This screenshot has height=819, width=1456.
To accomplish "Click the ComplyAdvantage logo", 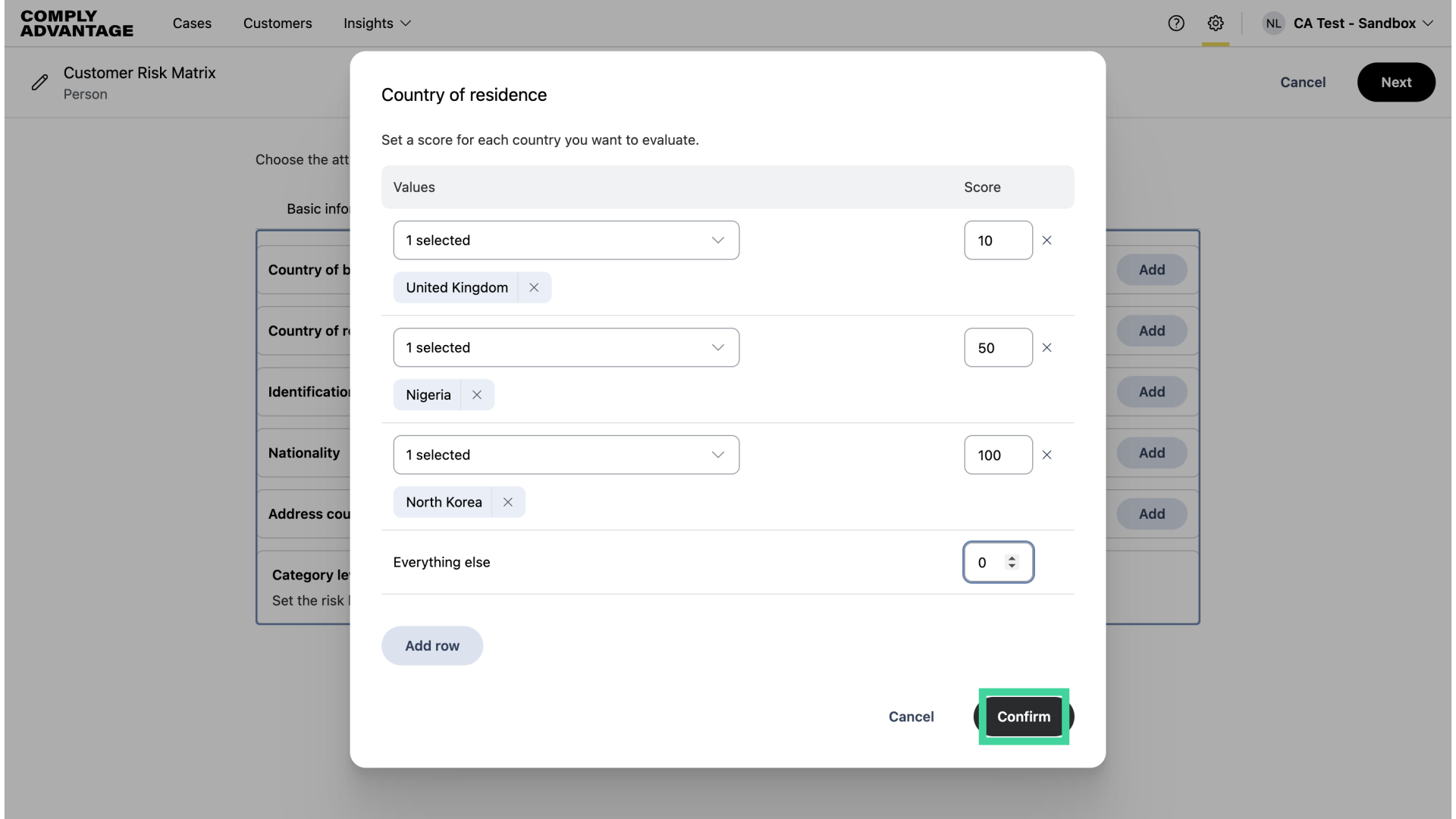I will click(x=76, y=24).
